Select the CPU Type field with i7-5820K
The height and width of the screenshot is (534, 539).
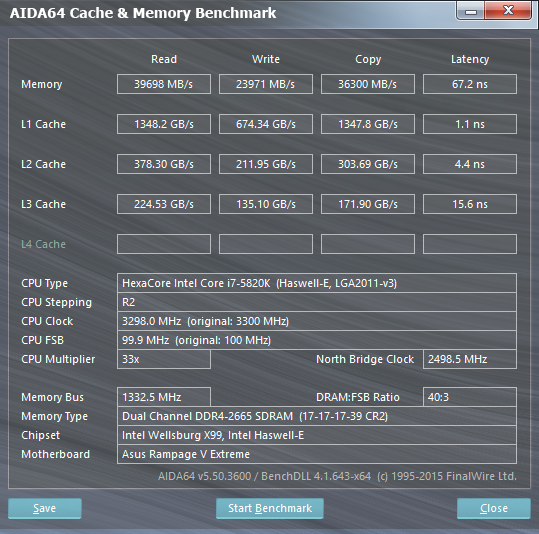point(317,283)
